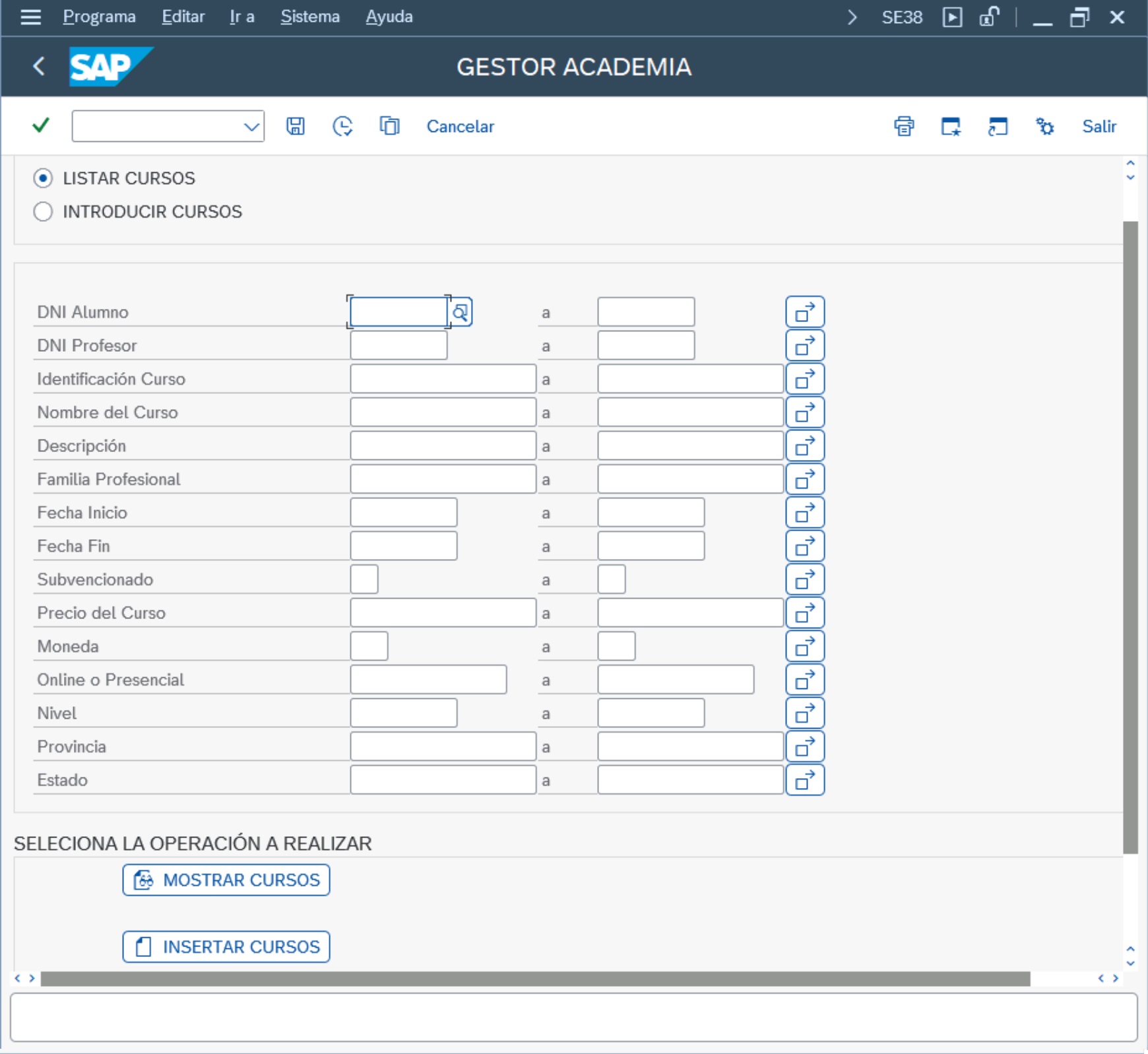Click the INSERTAR CURSOS button
Image resolution: width=1148 pixels, height=1054 pixels.
tap(226, 947)
